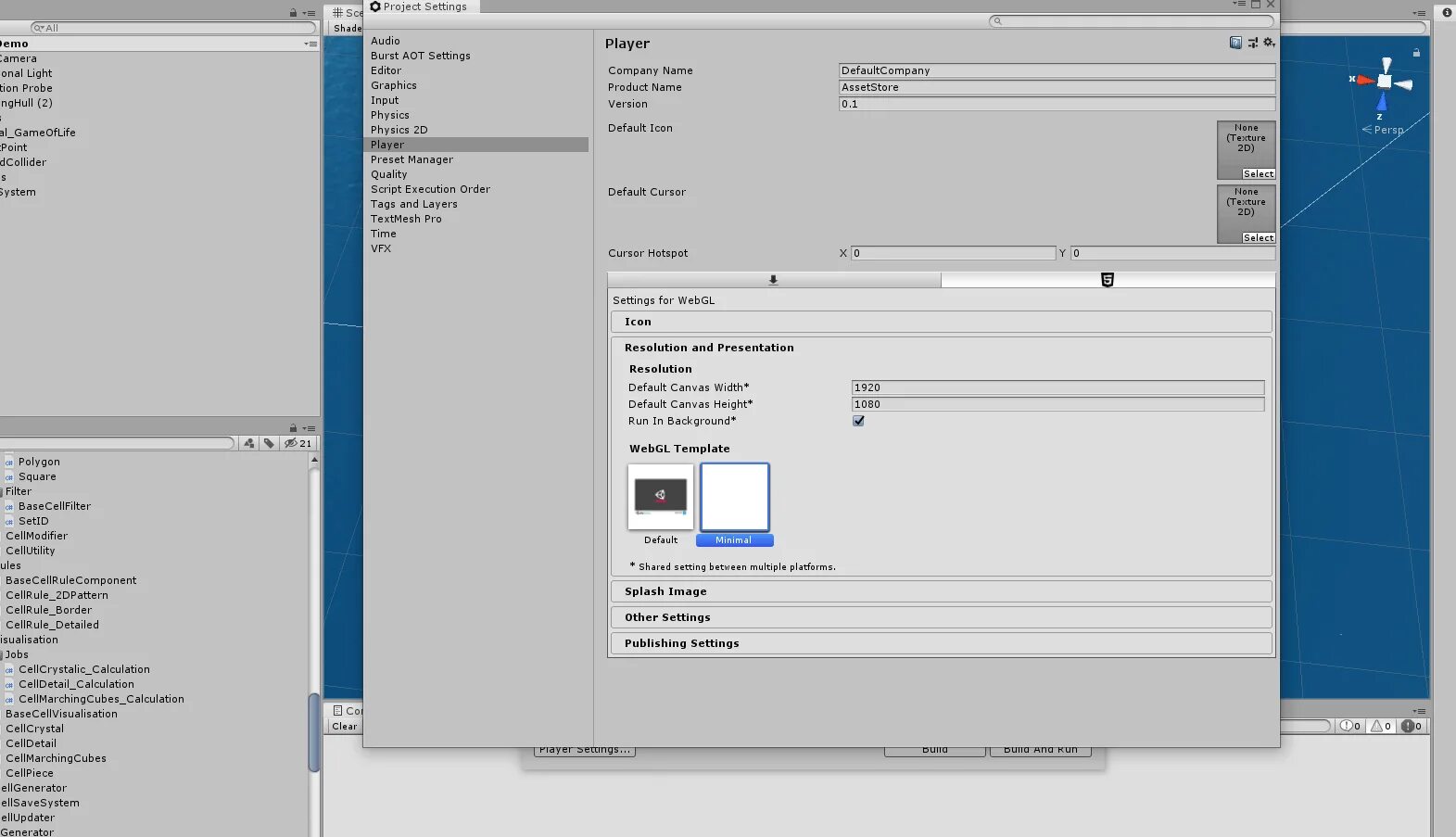The height and width of the screenshot is (837, 1456).
Task: Toggle the Persp projection label in Scene view
Action: (1383, 130)
